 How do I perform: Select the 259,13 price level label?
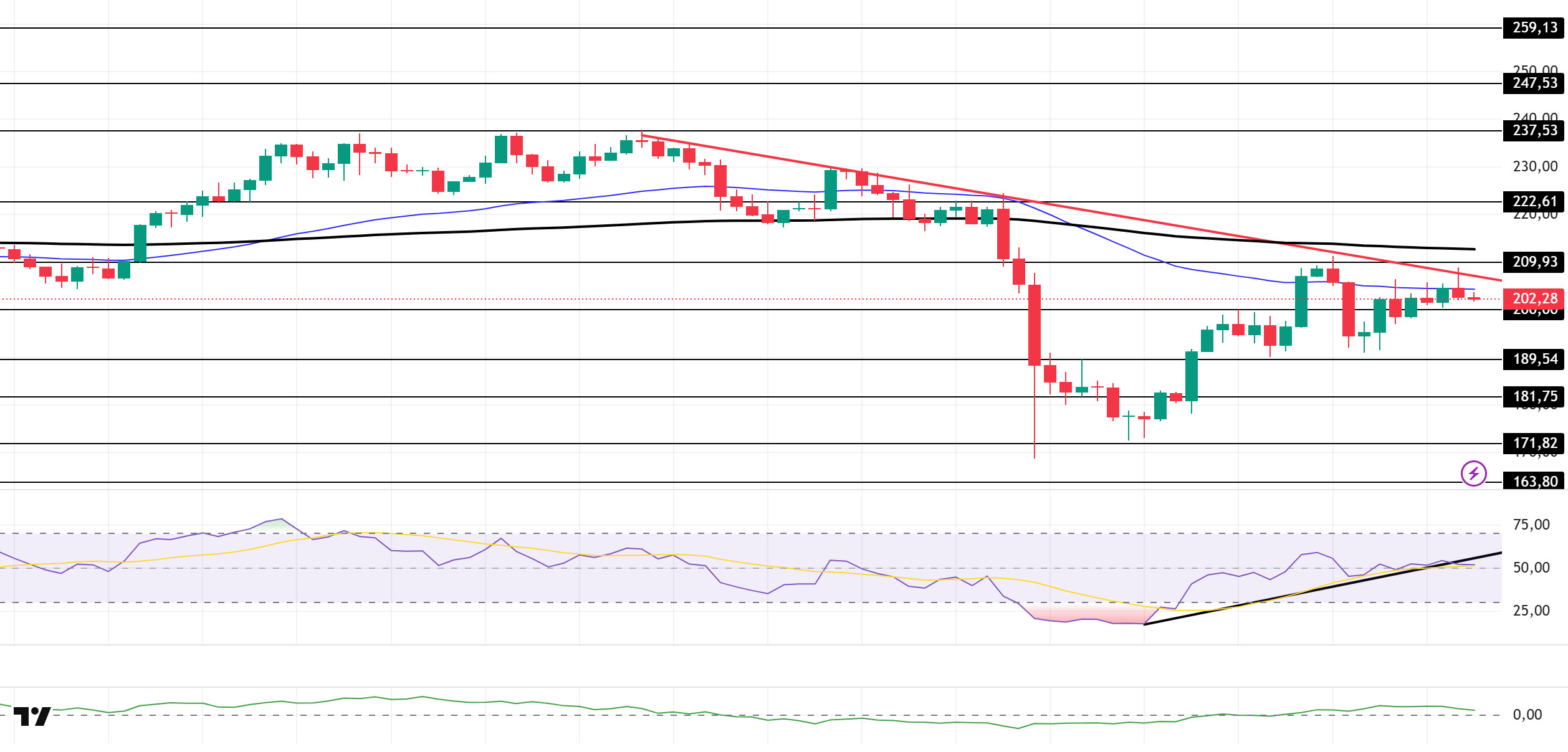click(x=1534, y=28)
